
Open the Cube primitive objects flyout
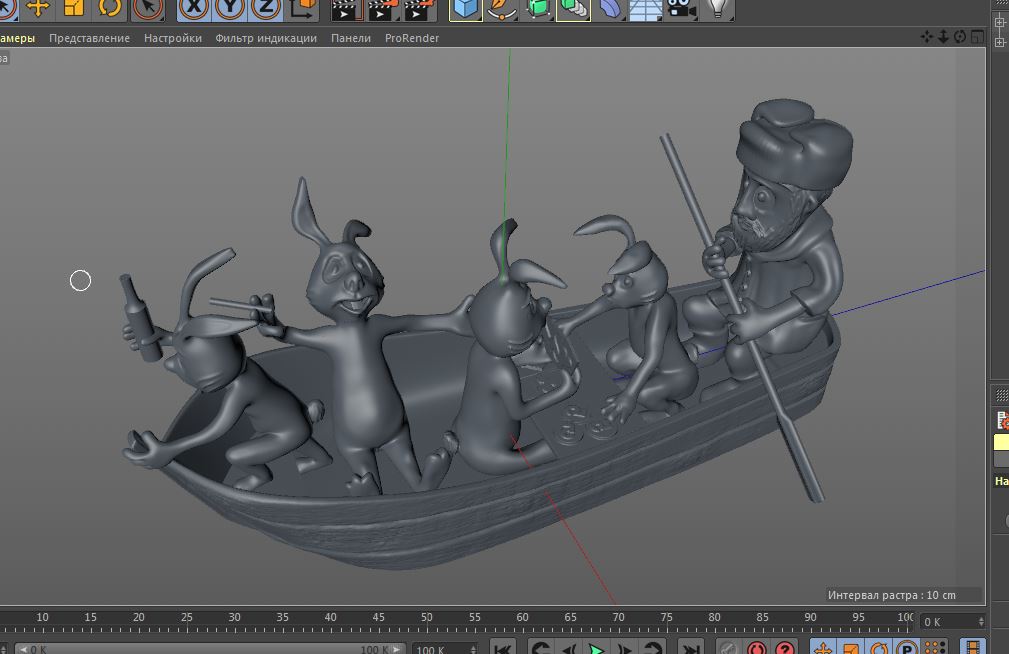click(x=465, y=8)
